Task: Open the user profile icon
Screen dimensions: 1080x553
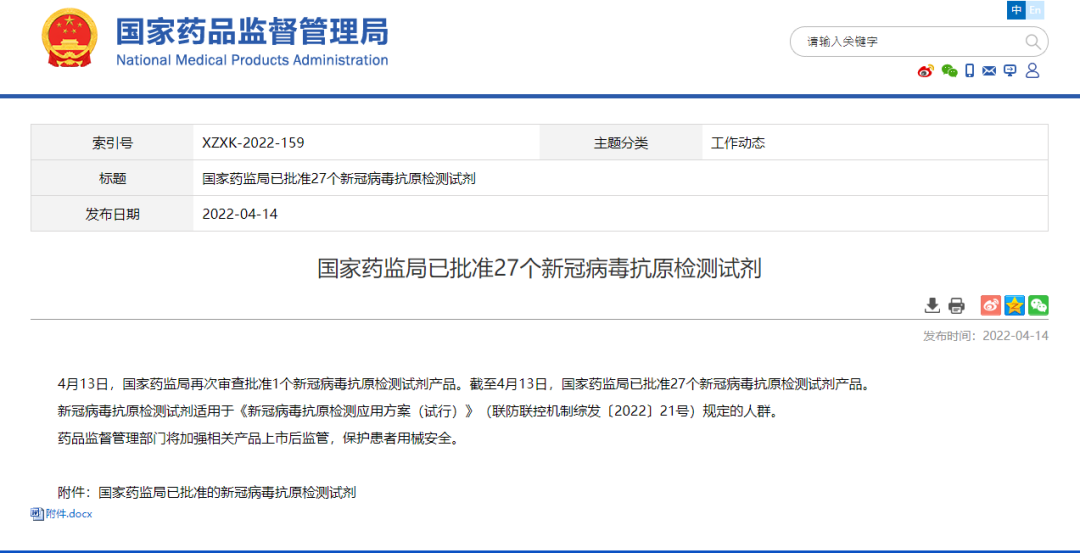Action: click(x=1033, y=71)
